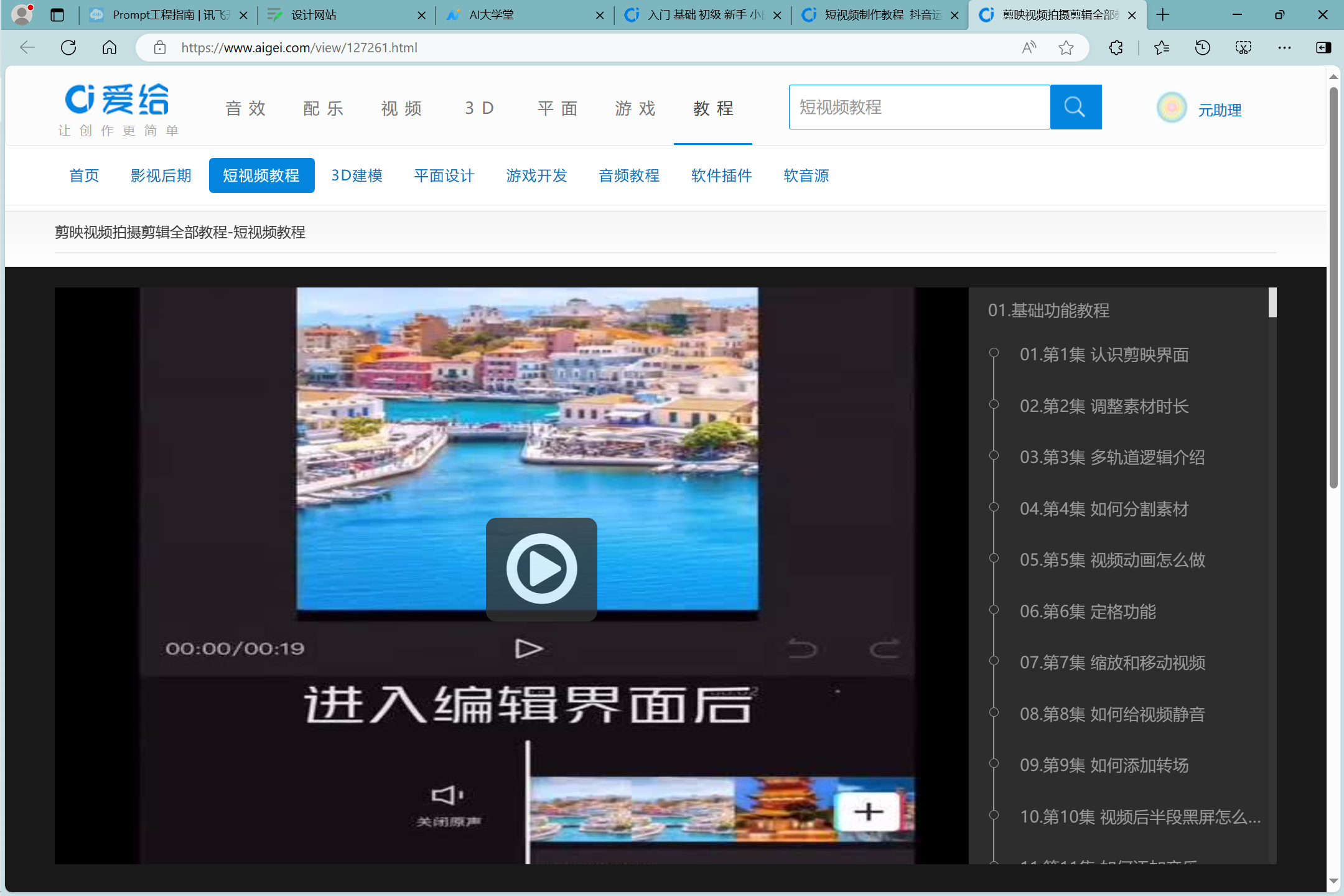Open browser history icon

[1202, 47]
